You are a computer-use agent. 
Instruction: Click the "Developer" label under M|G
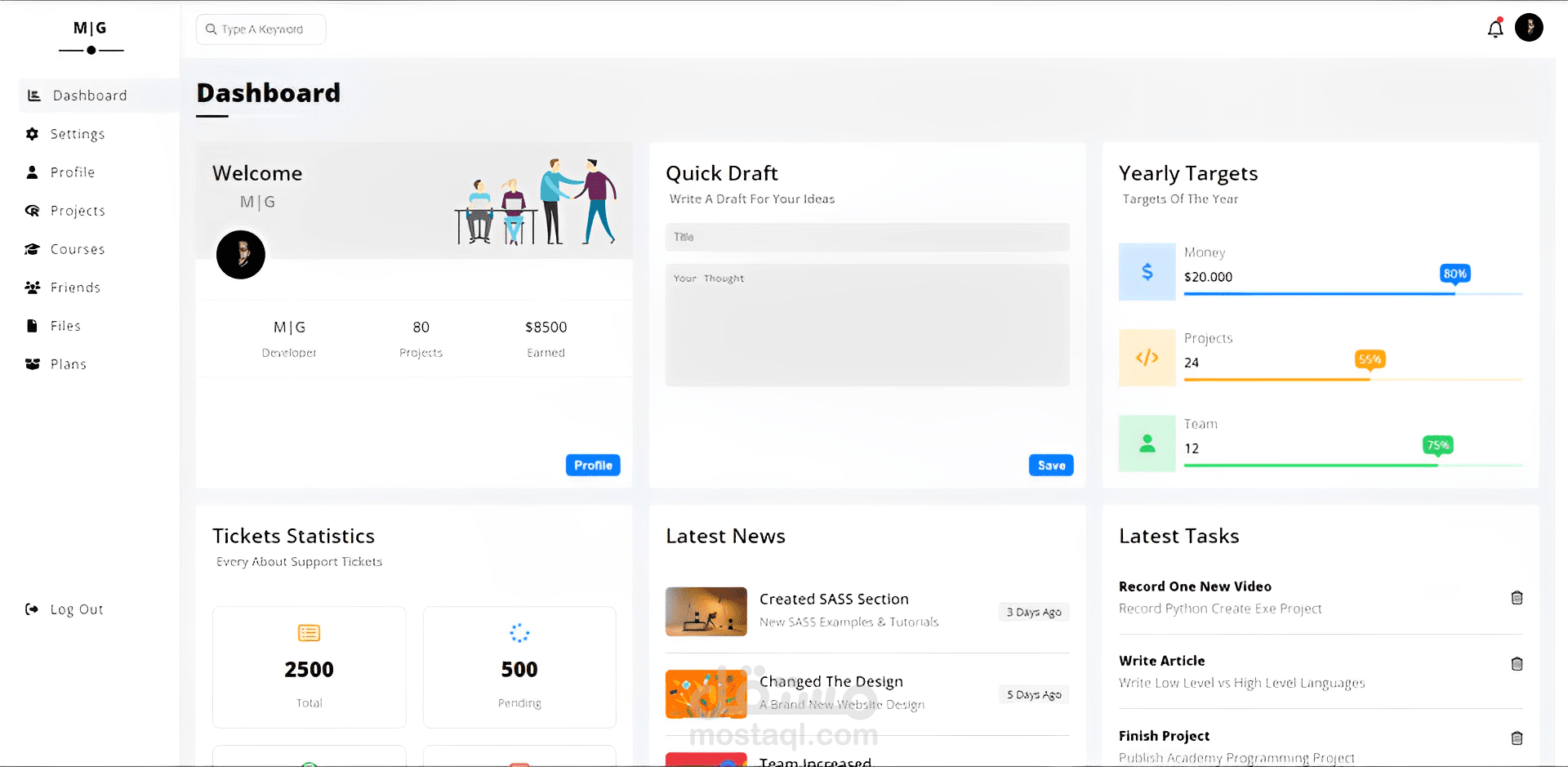click(x=289, y=353)
